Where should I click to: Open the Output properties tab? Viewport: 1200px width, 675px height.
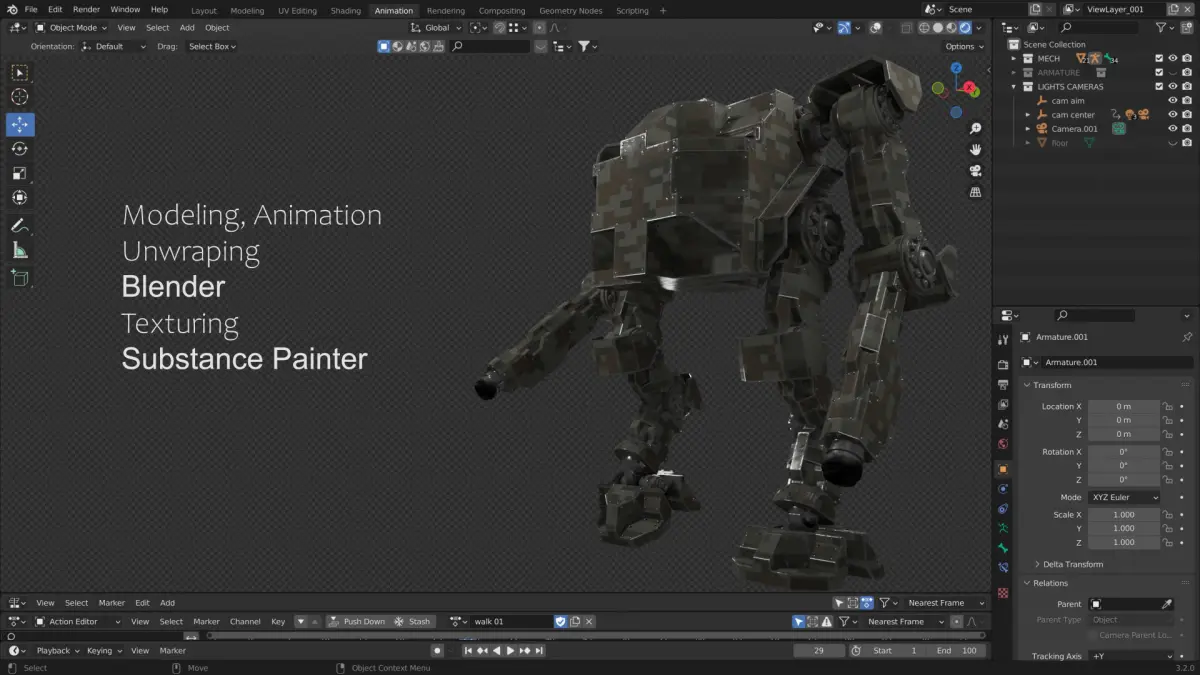(x=1003, y=385)
